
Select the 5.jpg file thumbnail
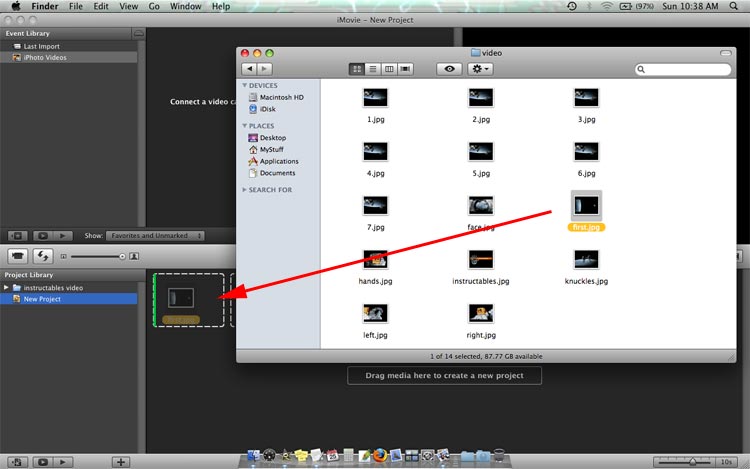coord(481,152)
